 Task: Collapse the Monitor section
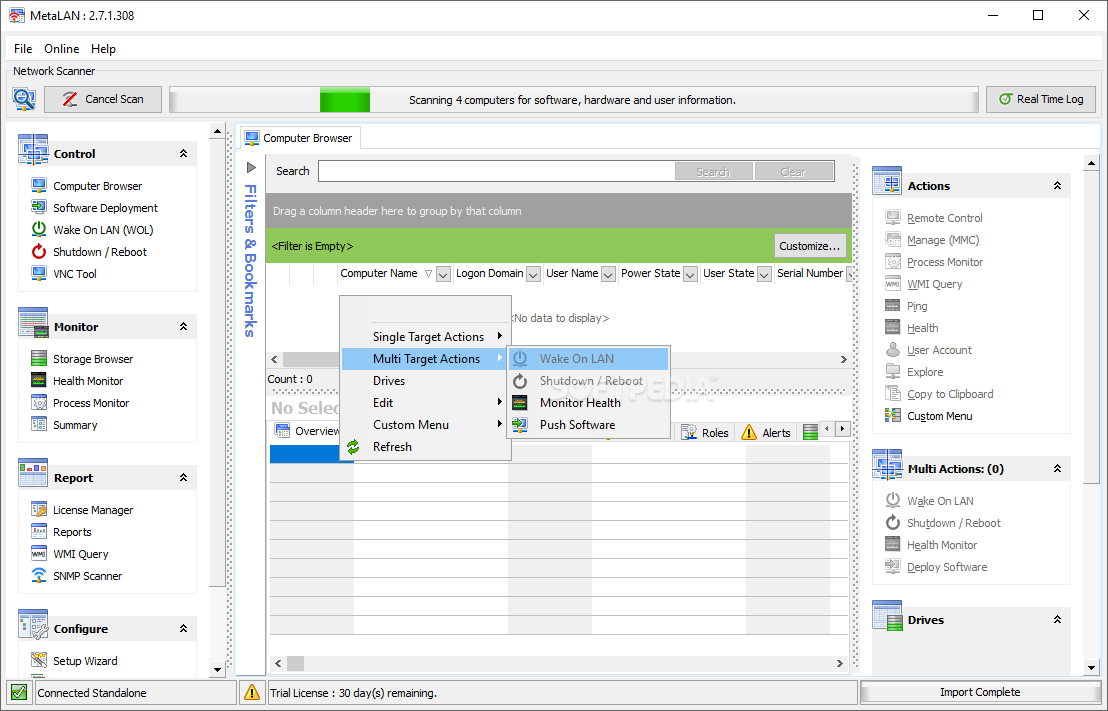(183, 327)
